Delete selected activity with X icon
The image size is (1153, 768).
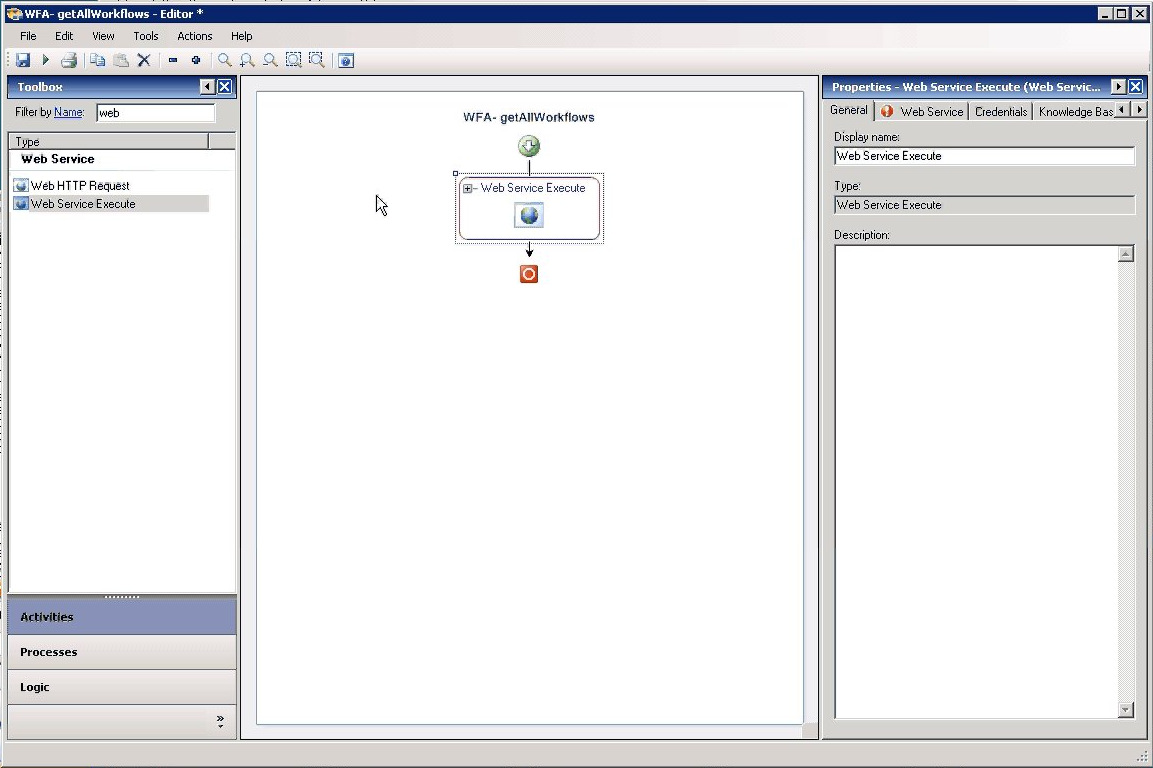[x=144, y=60]
